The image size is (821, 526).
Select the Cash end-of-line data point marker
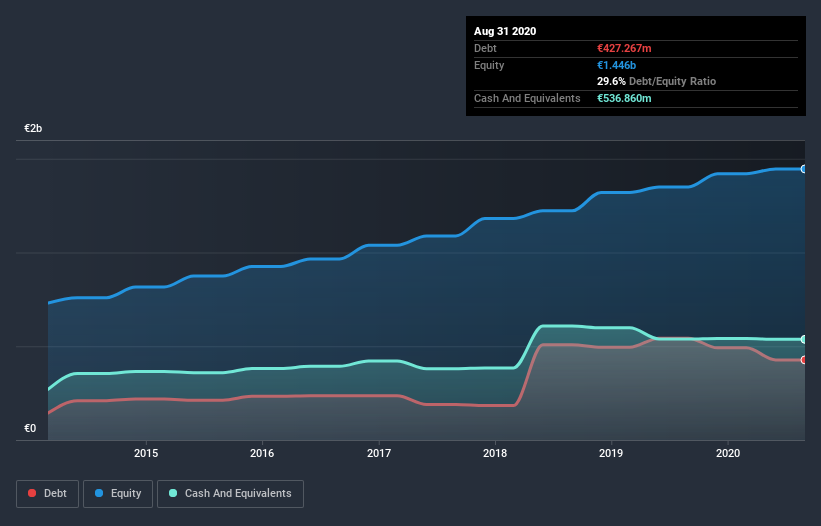coord(804,340)
